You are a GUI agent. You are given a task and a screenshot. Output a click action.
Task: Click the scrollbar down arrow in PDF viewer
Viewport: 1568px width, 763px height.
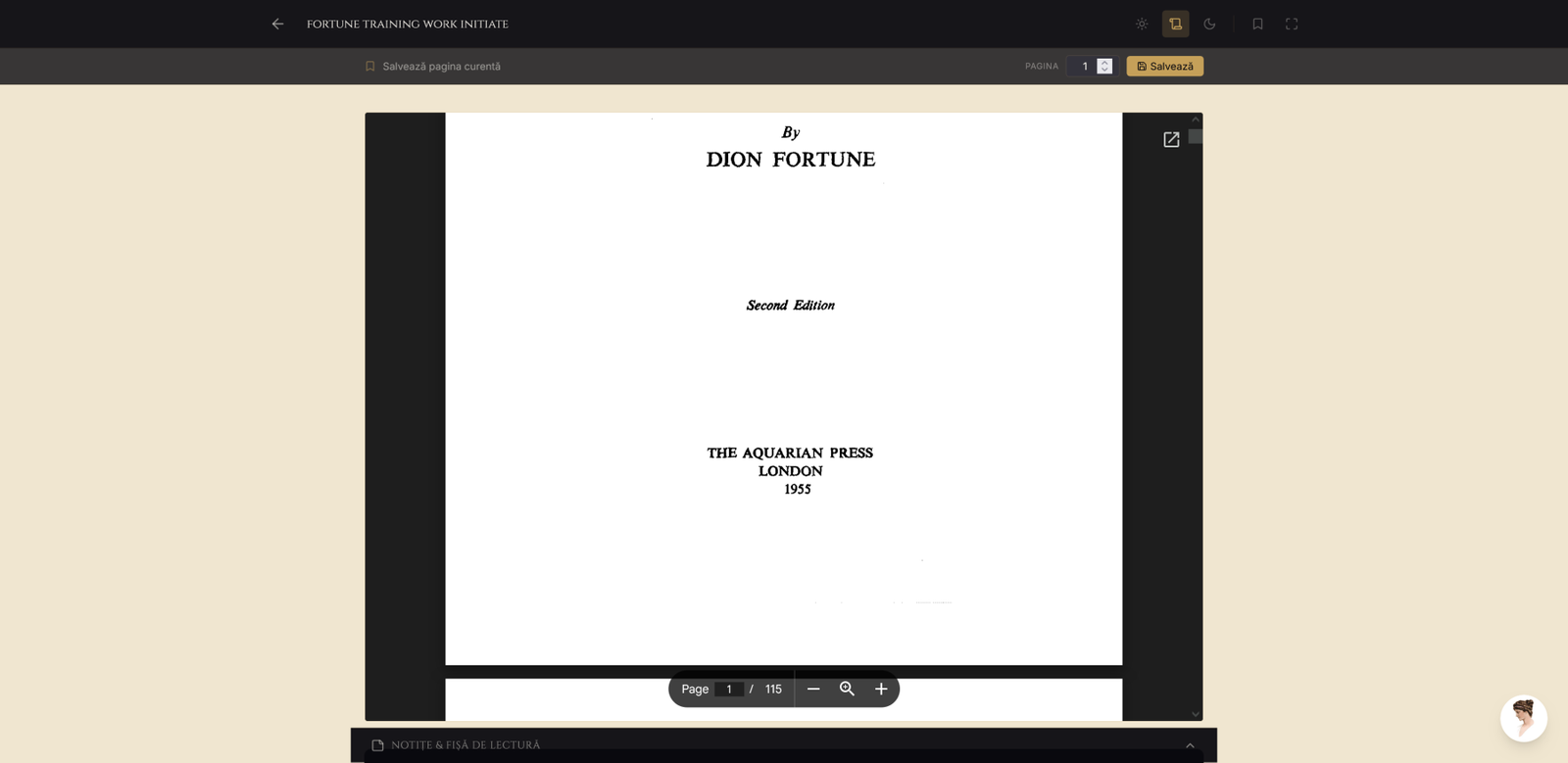tap(1196, 714)
